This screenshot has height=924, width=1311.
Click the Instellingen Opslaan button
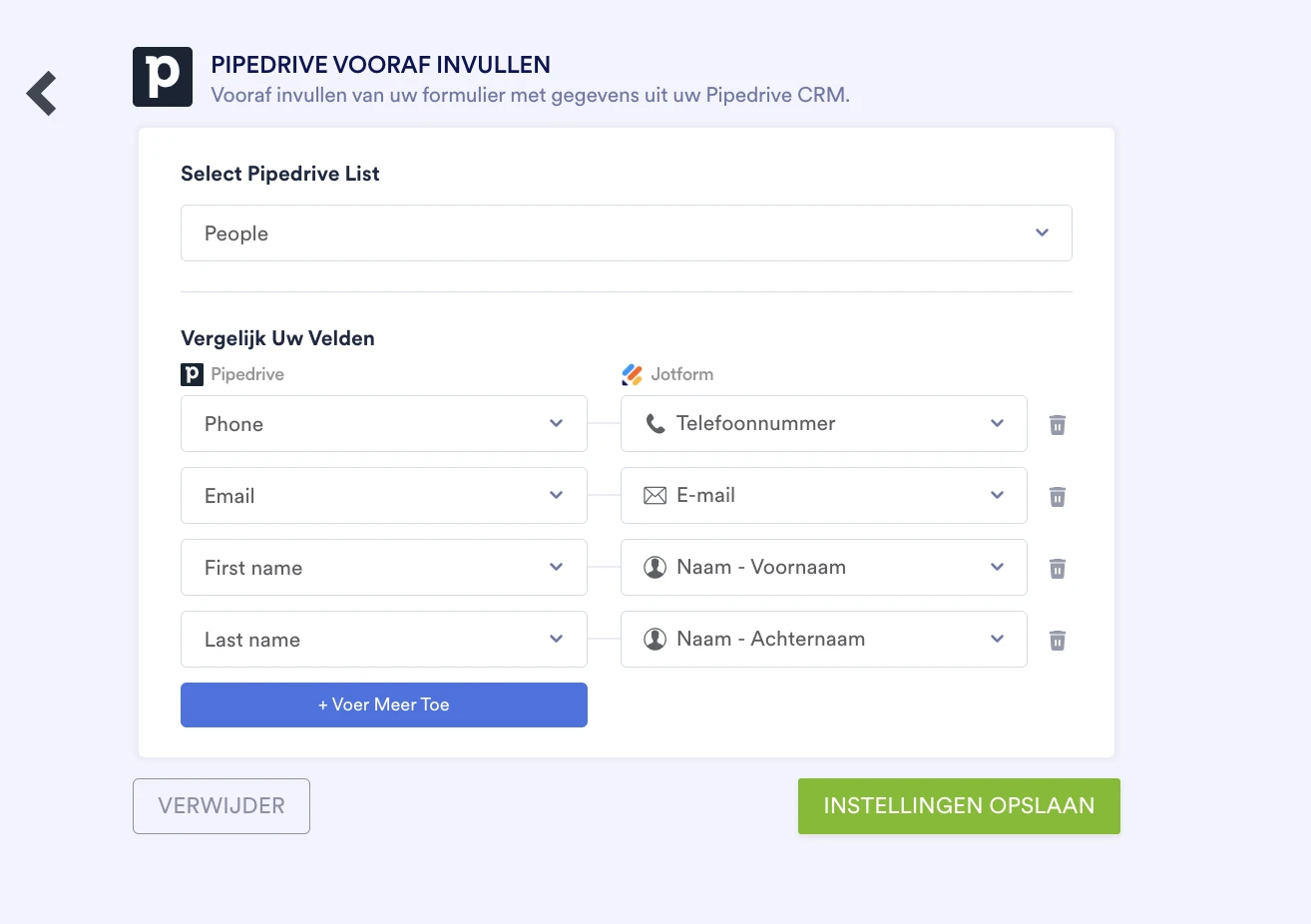(958, 805)
